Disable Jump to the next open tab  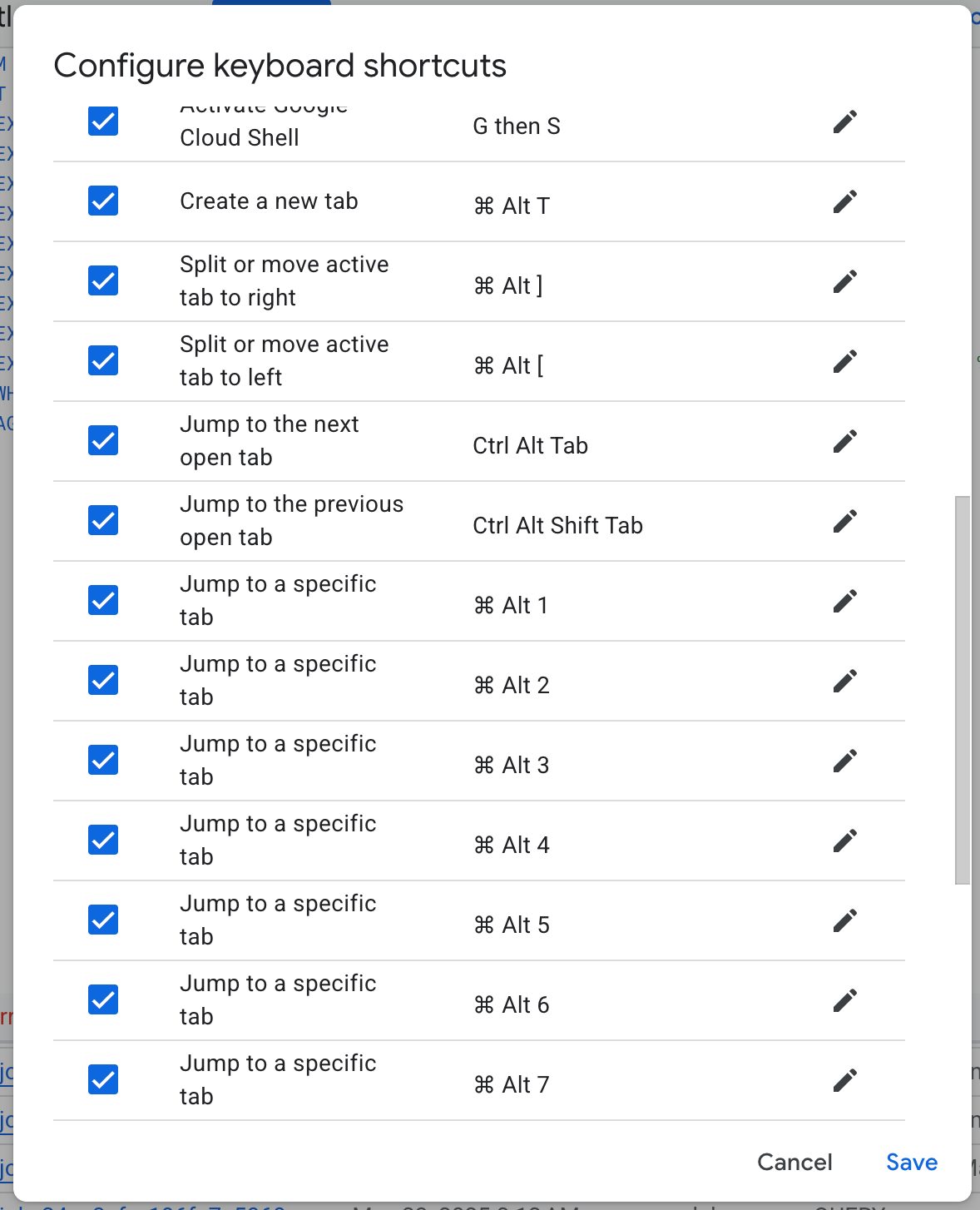click(x=103, y=440)
